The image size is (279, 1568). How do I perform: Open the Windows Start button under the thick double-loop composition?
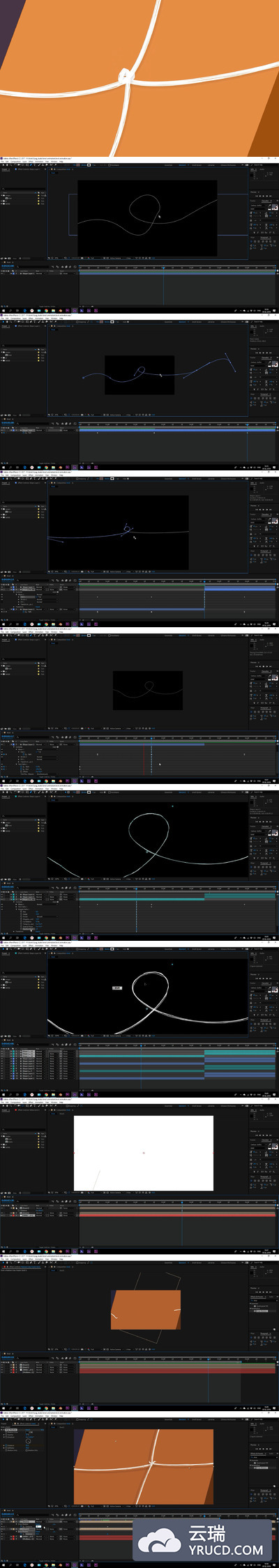2,1094
